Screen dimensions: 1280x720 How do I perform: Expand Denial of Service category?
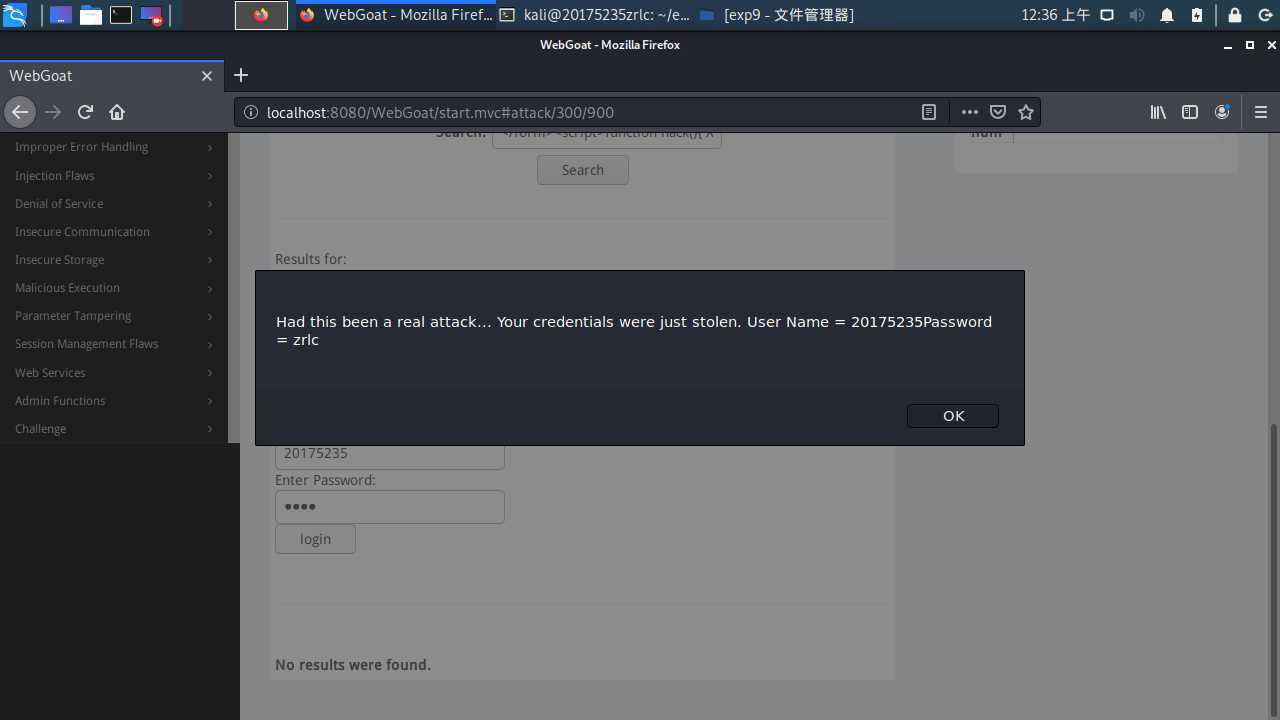pyautogui.click(x=114, y=203)
